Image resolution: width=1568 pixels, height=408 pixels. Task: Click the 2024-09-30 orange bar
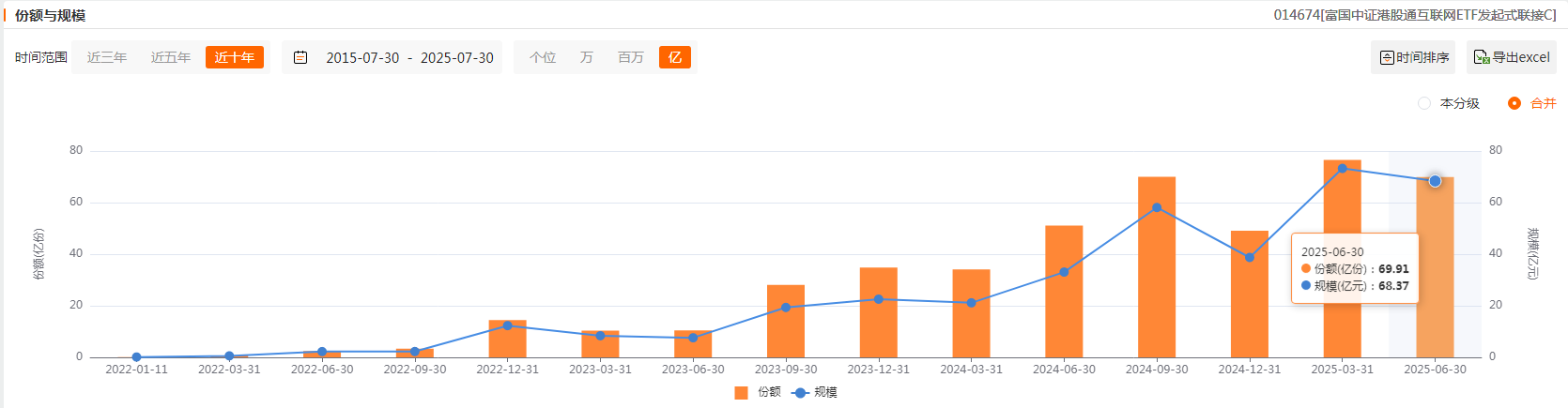(1157, 267)
